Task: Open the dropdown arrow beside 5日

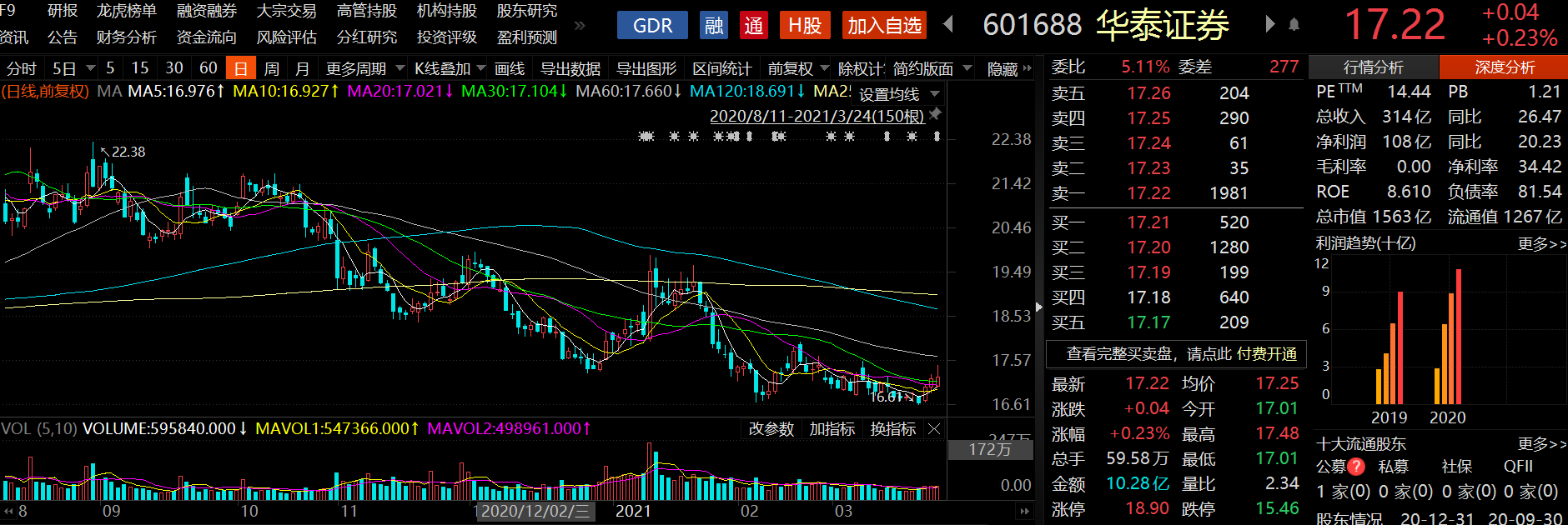Action: pos(89,68)
